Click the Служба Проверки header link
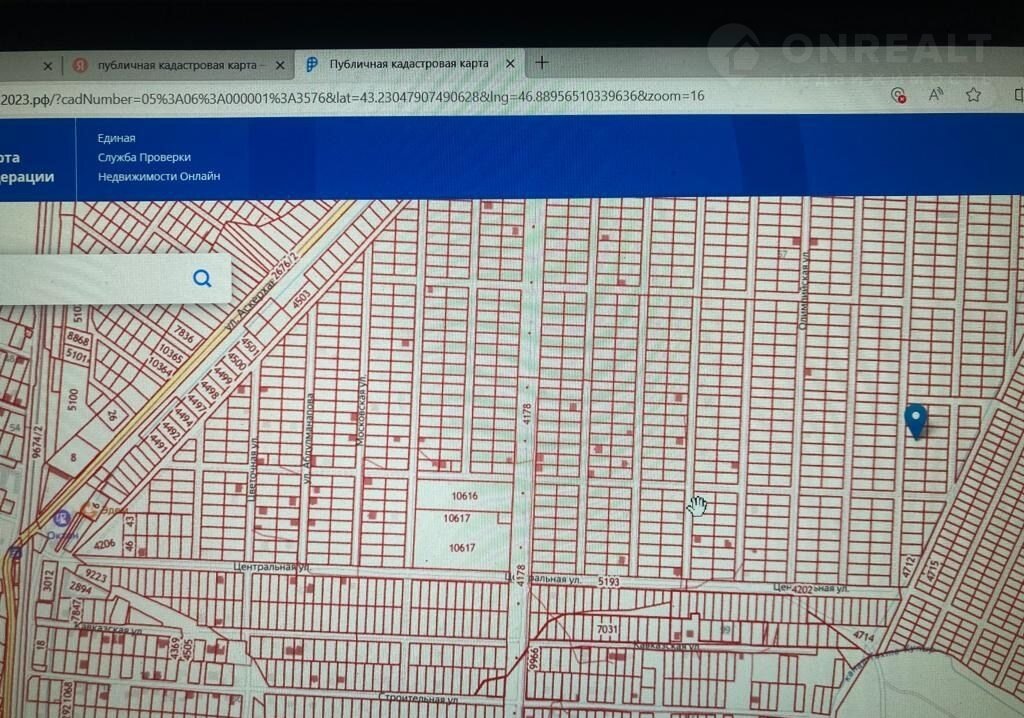This screenshot has width=1024, height=718. pos(144,157)
